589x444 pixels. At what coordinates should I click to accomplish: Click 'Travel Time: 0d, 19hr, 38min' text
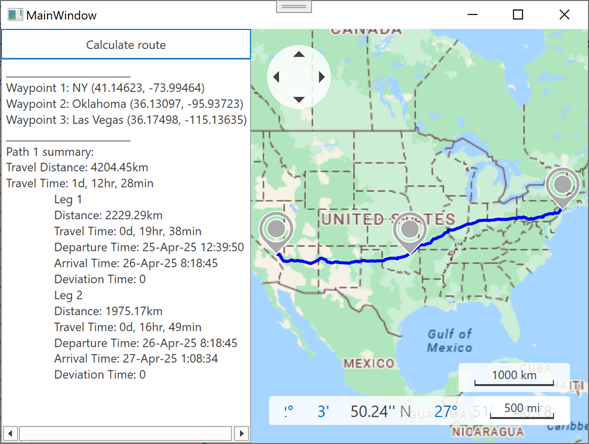pos(128,231)
